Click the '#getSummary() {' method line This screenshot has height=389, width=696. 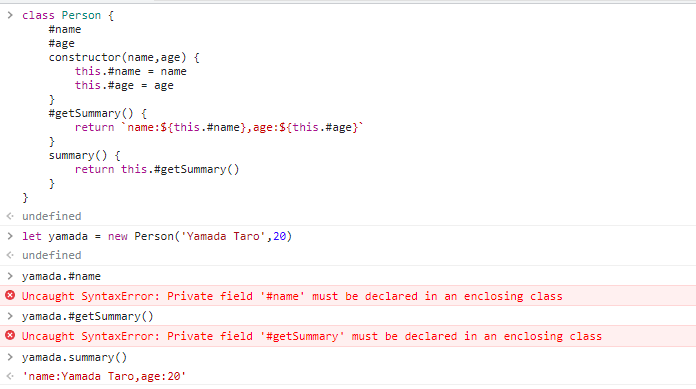tap(98, 113)
